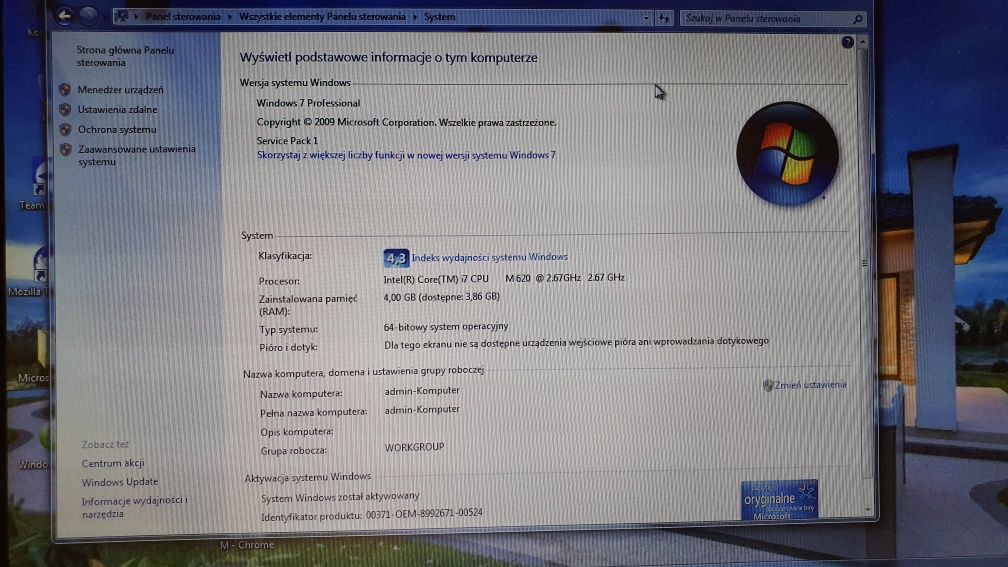
Task: Click 'Panel sterowania' breadcrumb segment
Action: point(183,17)
